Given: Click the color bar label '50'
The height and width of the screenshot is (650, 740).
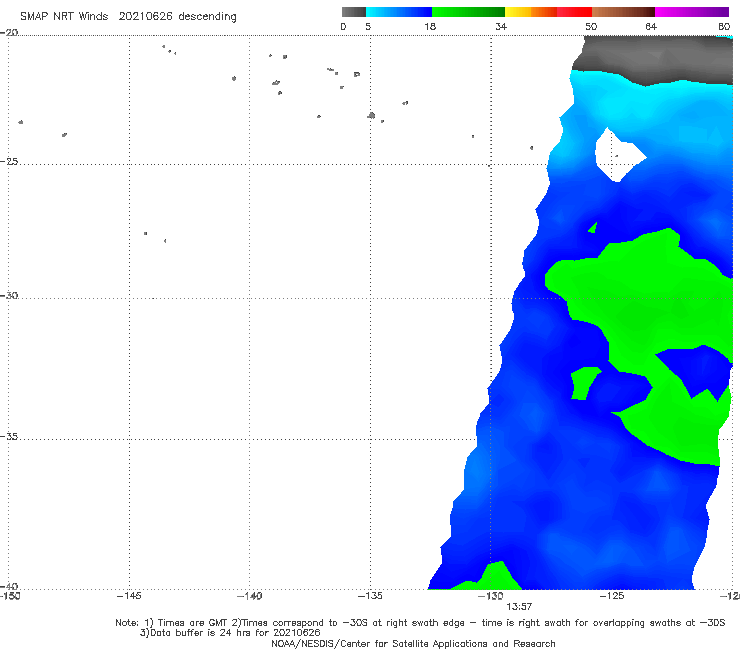Looking at the screenshot, I should (x=591, y=26).
